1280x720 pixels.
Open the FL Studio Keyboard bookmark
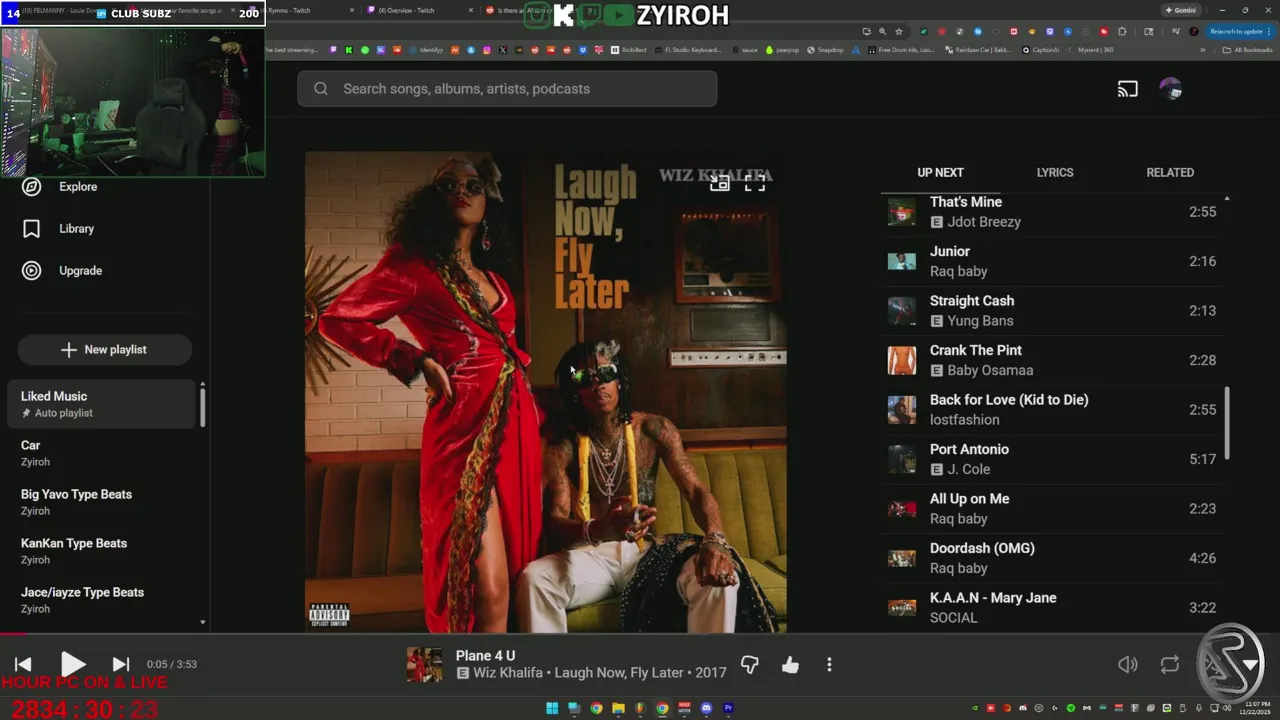688,50
